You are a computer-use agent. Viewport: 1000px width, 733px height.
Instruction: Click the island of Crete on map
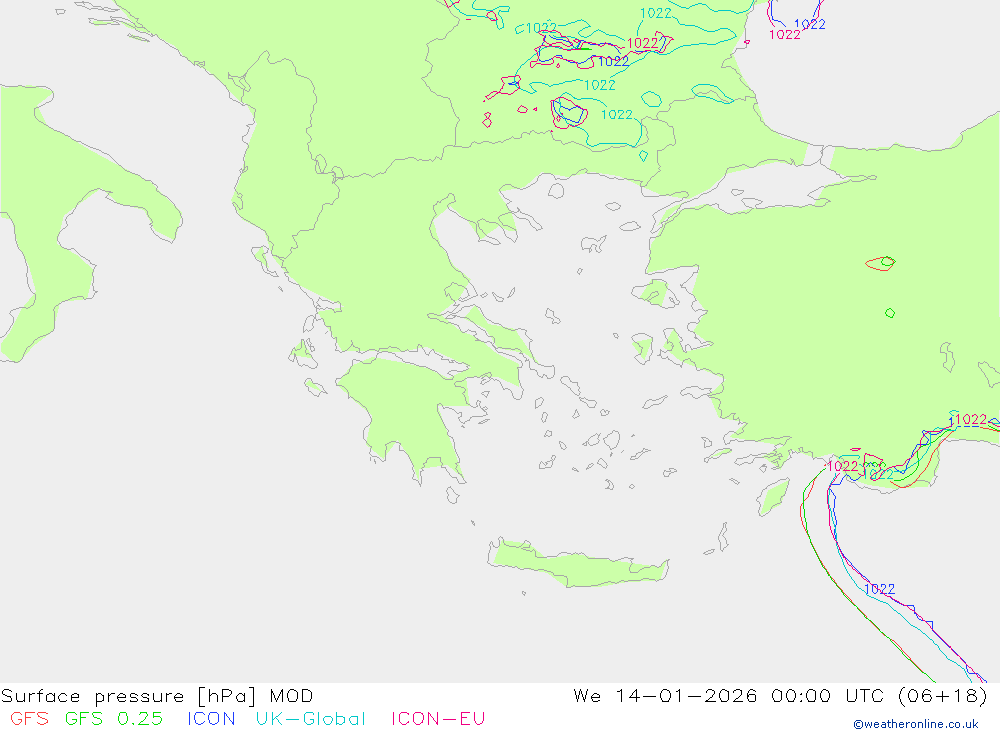[578, 564]
